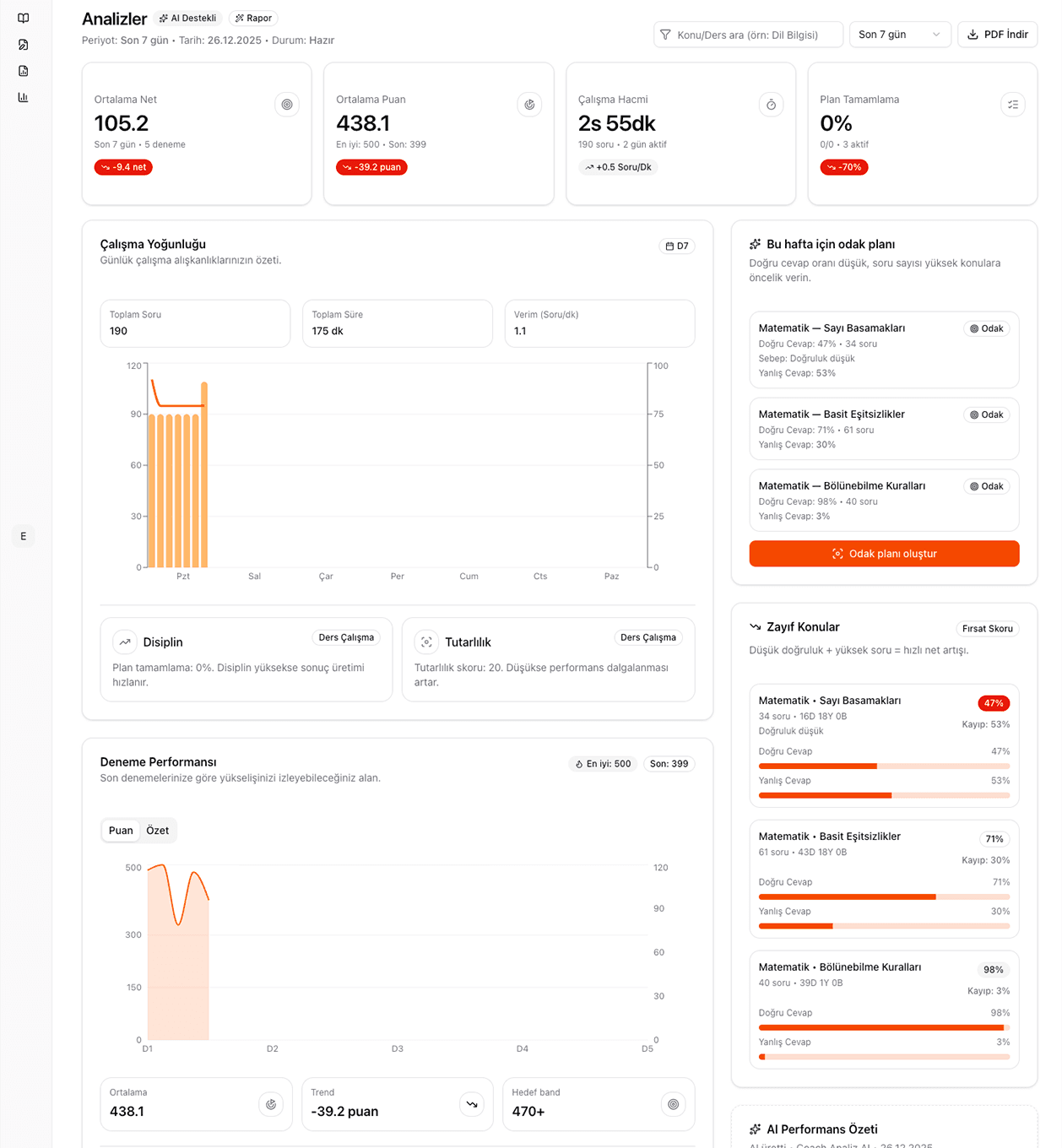This screenshot has height=1148, width=1062.
Task: Open the file-chart icon in the sidebar
Action: coord(23,71)
